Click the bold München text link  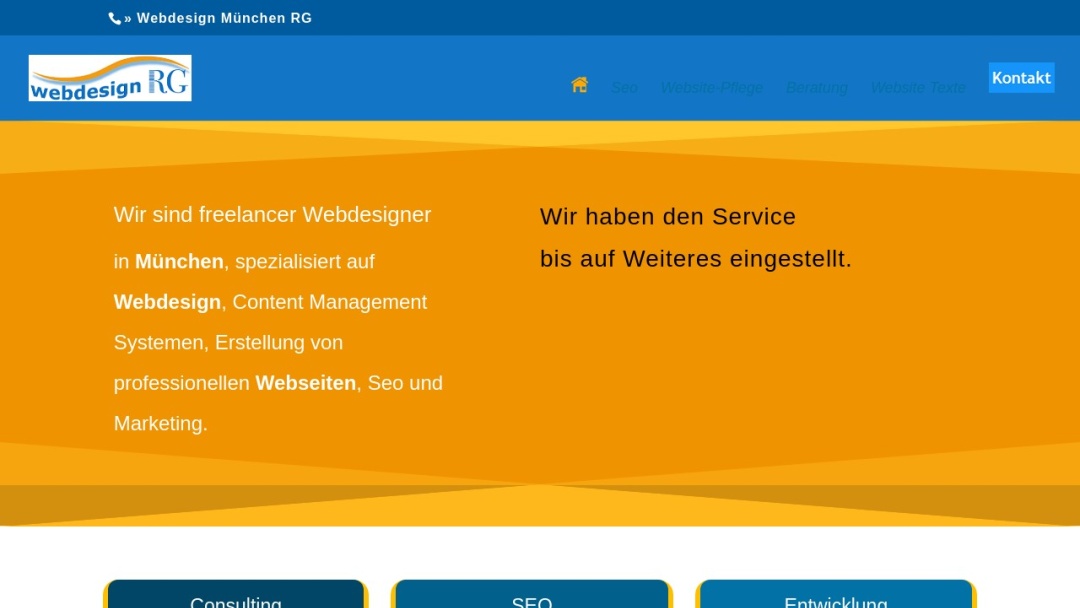tap(178, 261)
